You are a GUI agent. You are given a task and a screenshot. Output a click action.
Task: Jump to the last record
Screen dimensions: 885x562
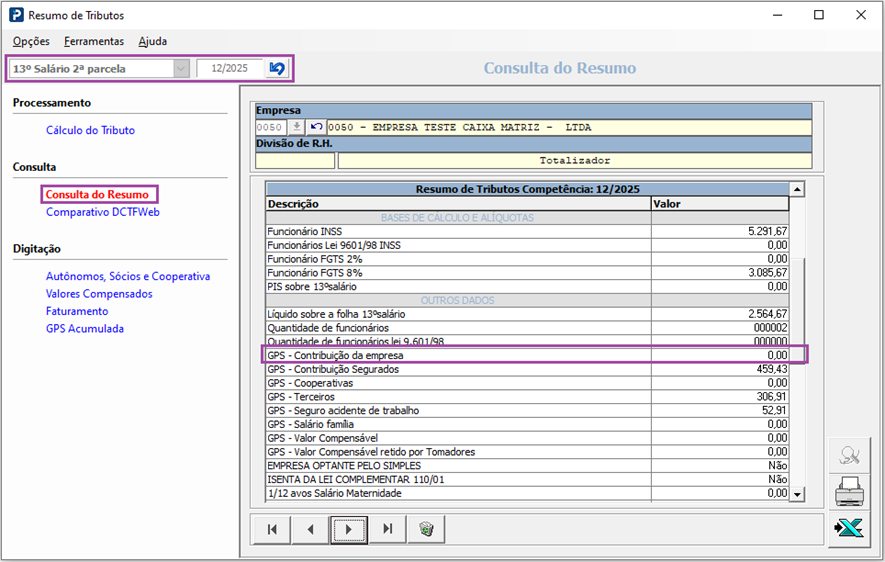(x=387, y=529)
